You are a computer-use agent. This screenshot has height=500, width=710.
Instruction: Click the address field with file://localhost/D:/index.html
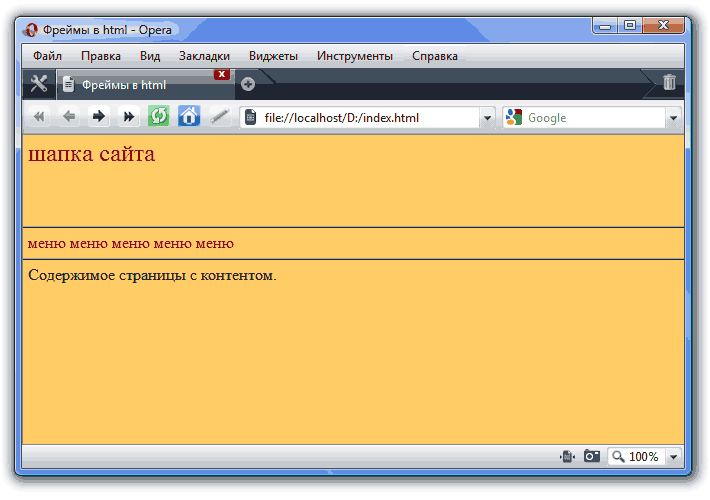(x=365, y=118)
